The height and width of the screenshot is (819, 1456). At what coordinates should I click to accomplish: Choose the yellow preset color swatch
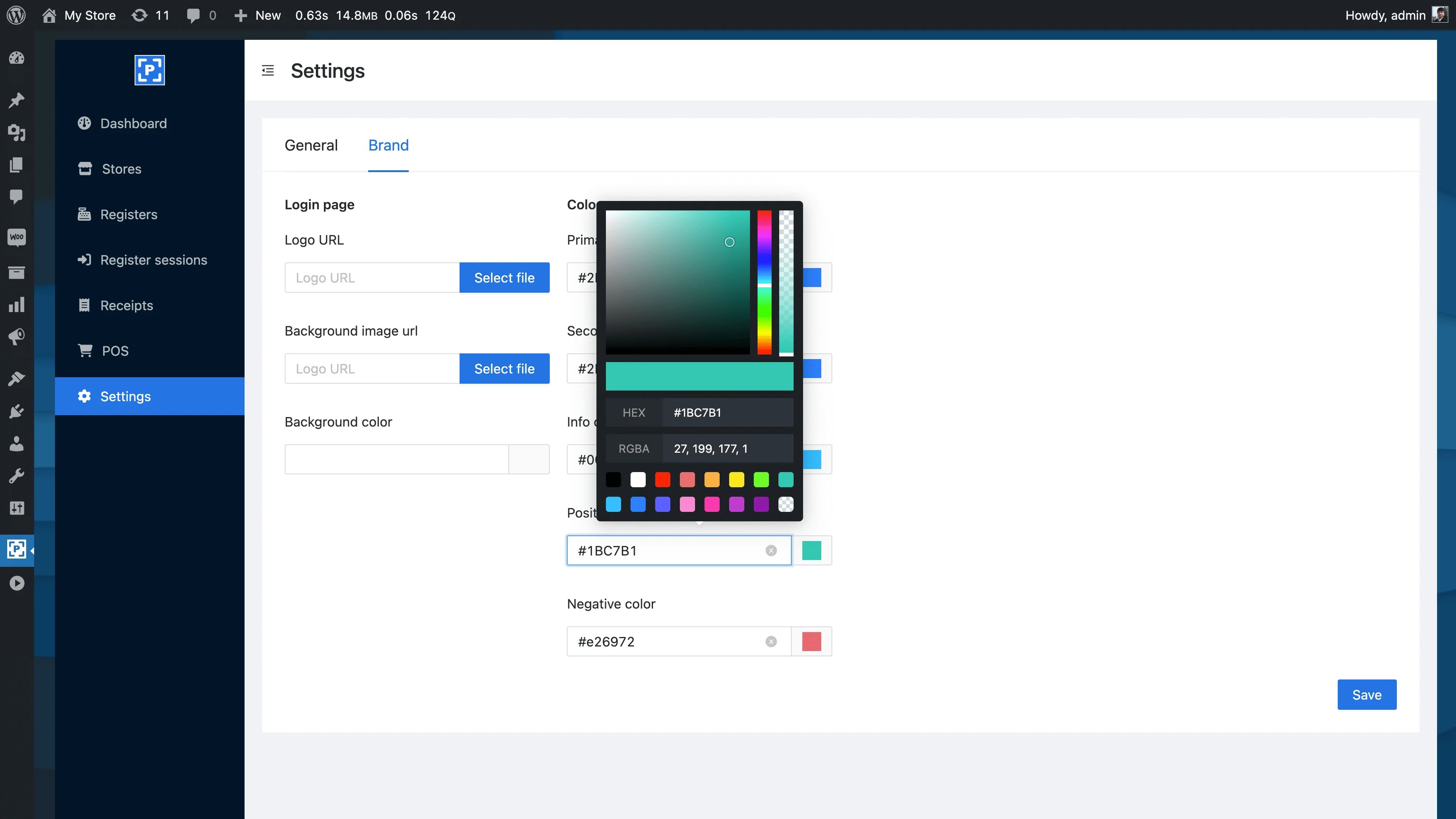coord(736,480)
